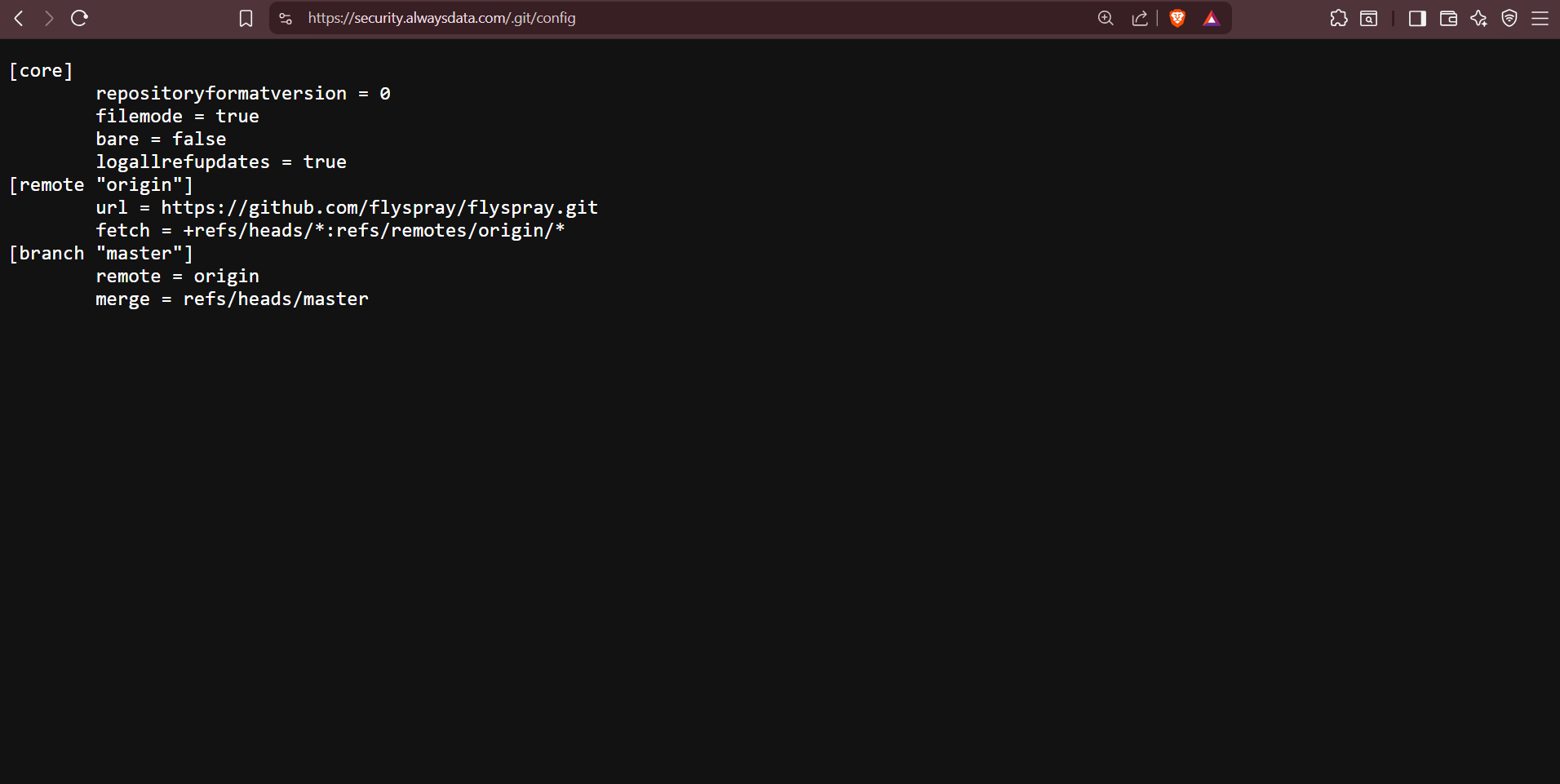Open Brave Shields lion icon

tap(1177, 18)
